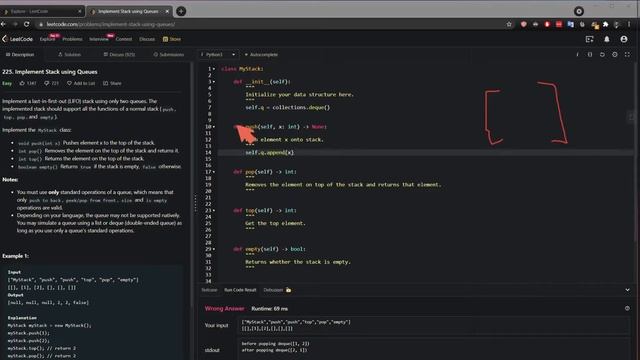The height and width of the screenshot is (360, 640).
Task: Switch to the Submissions tab
Action: [169, 54]
